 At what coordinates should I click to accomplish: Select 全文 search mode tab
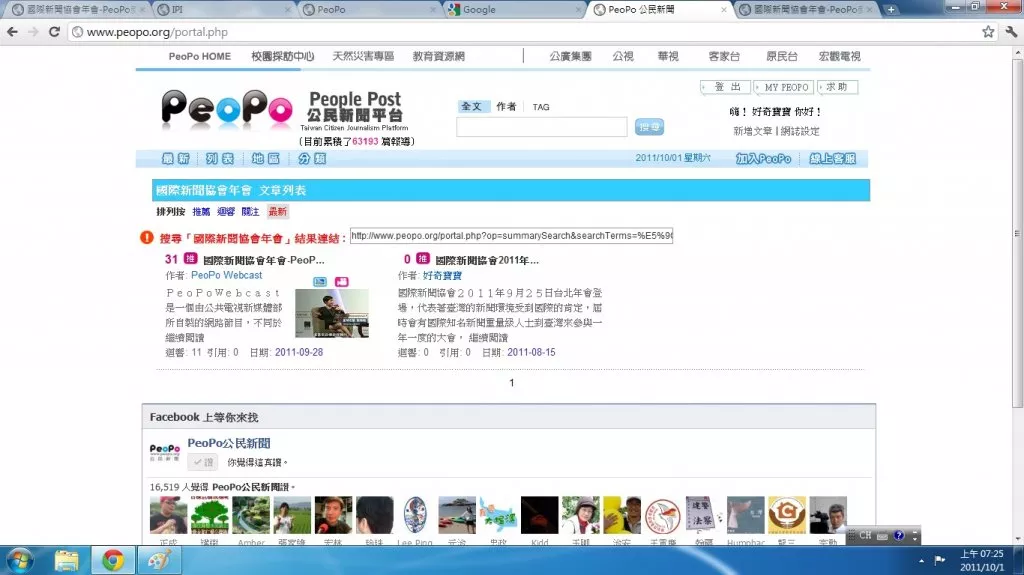coord(471,107)
